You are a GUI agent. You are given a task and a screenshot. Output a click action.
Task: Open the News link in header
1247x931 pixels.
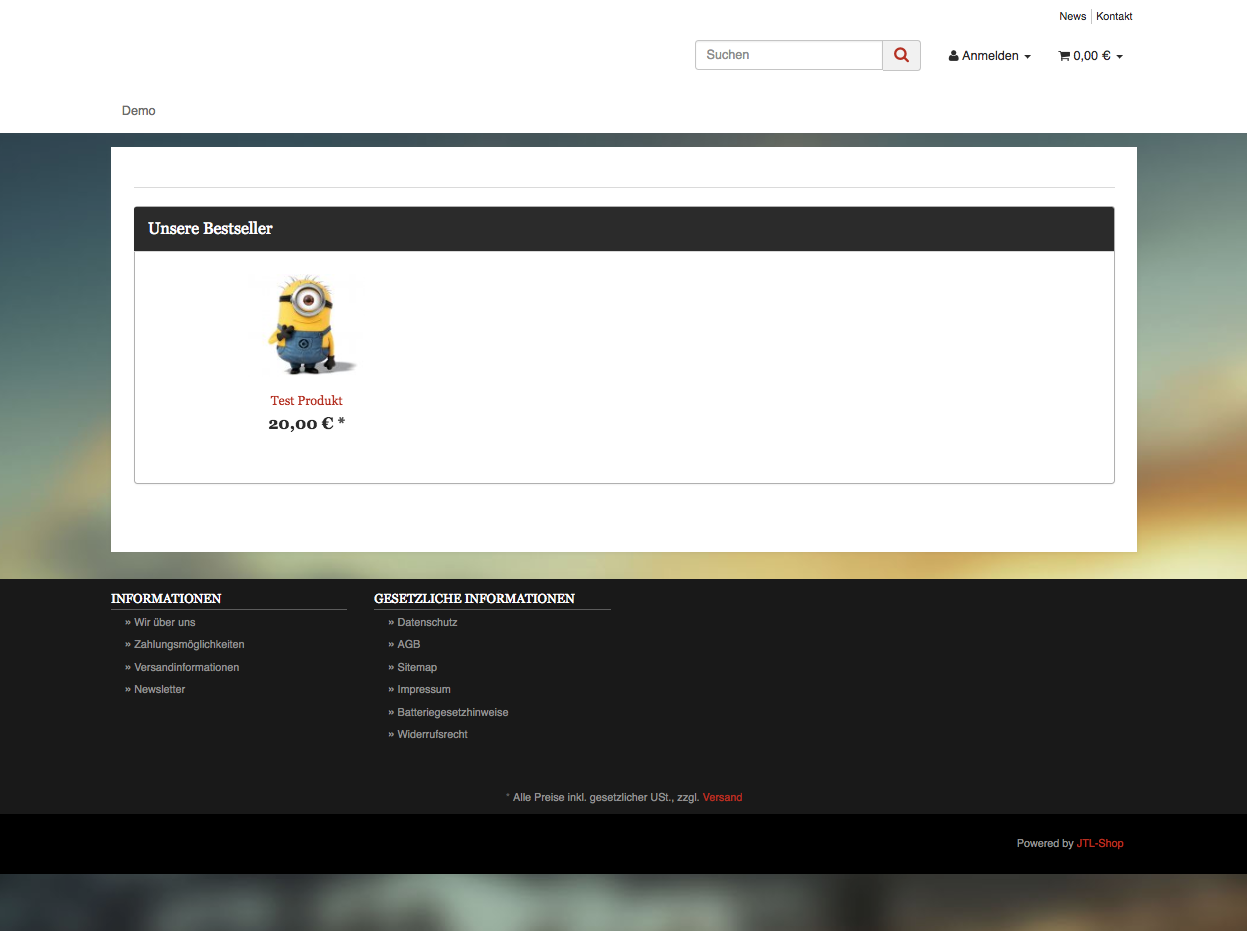[x=1072, y=16]
